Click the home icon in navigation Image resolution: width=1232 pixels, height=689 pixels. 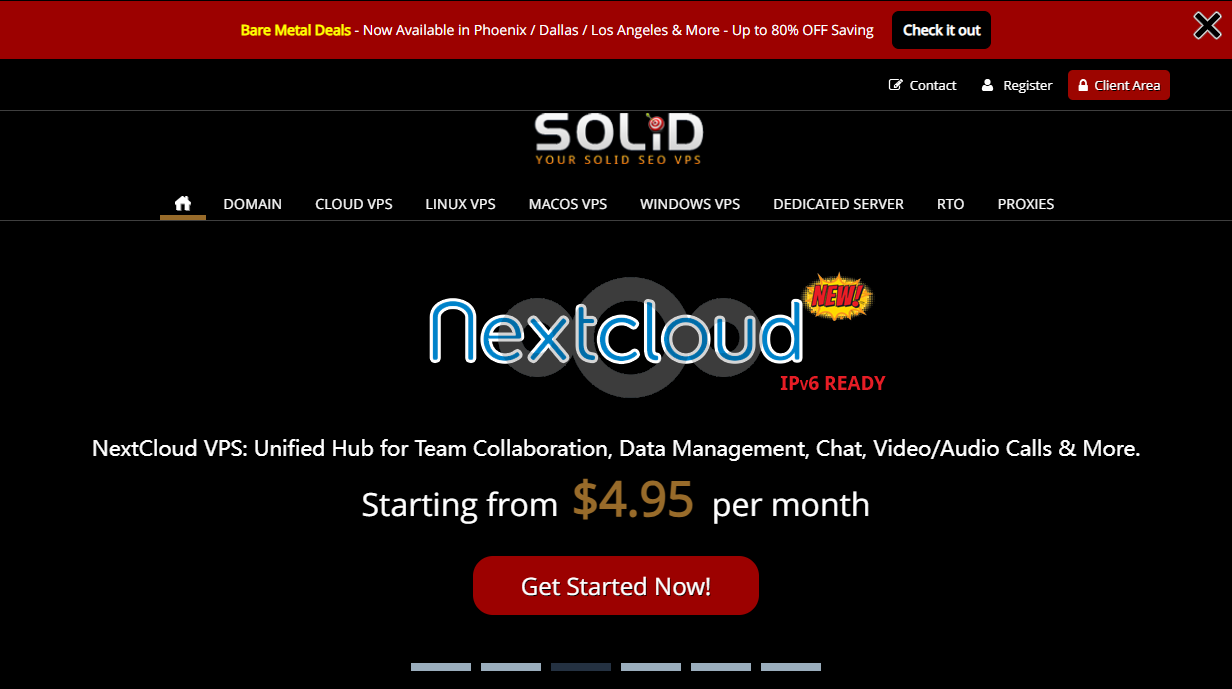183,203
